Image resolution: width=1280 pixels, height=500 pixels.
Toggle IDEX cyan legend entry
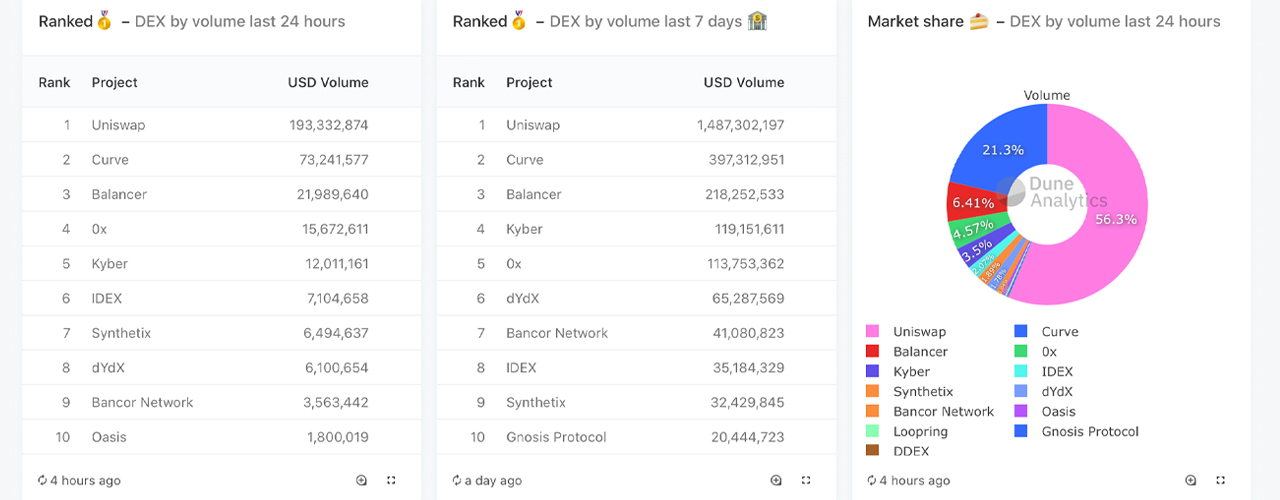point(1043,371)
